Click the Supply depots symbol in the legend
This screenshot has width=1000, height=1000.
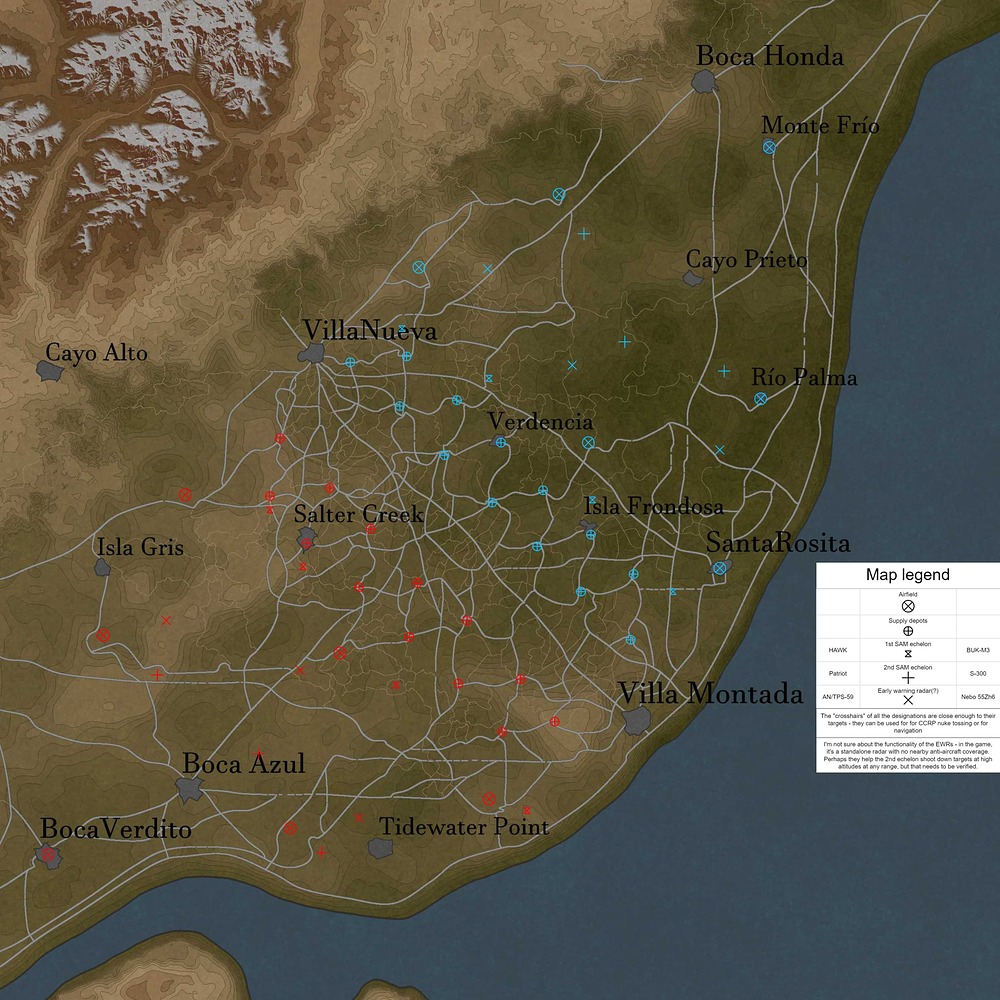pos(907,630)
